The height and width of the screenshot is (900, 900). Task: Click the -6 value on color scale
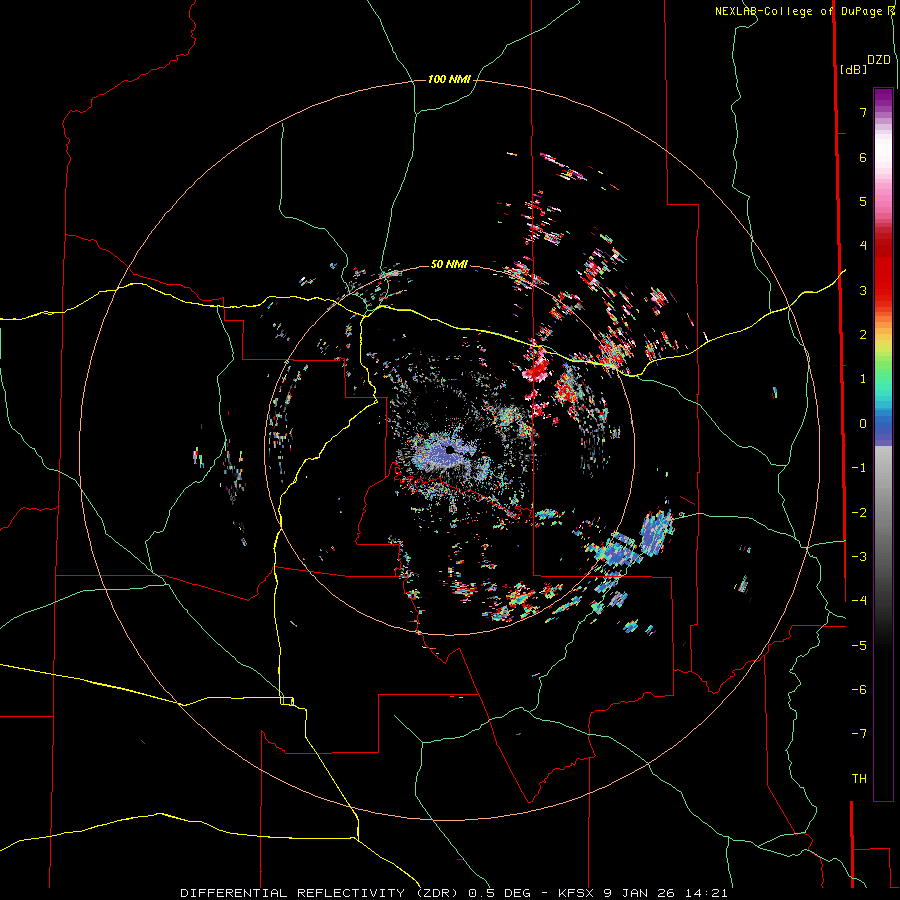tap(859, 690)
